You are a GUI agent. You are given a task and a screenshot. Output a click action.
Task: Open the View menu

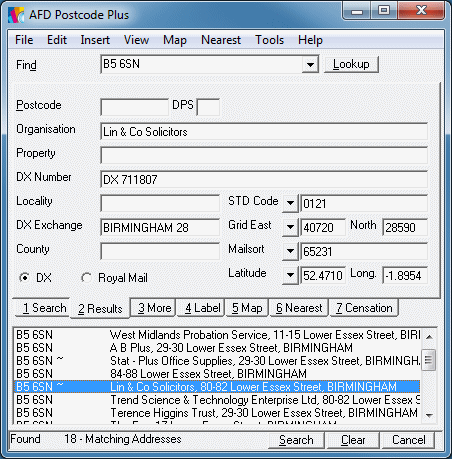click(x=136, y=40)
